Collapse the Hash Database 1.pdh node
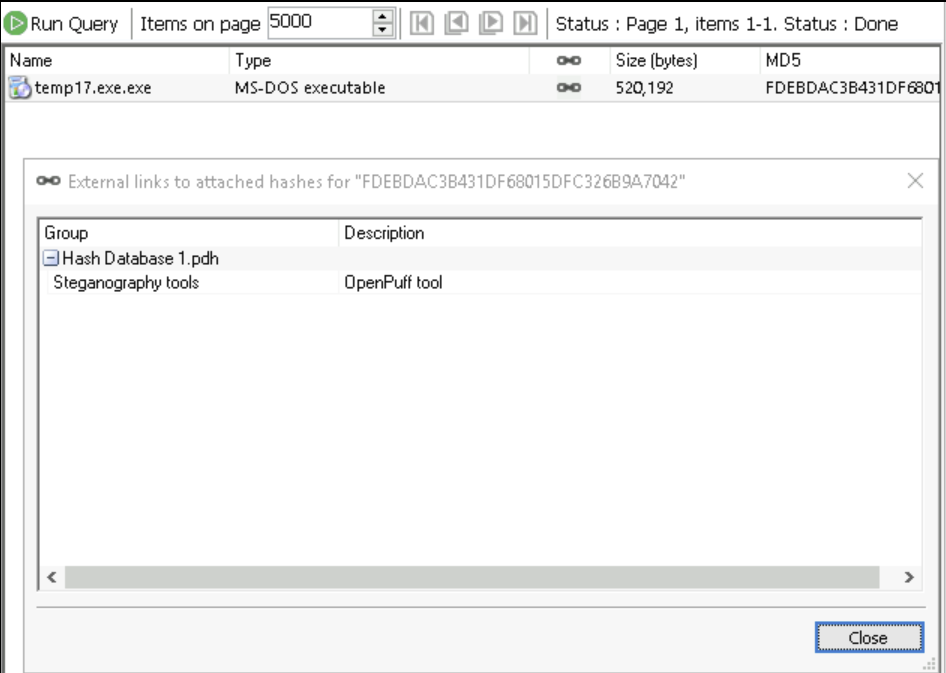946x673 pixels. click(51, 259)
